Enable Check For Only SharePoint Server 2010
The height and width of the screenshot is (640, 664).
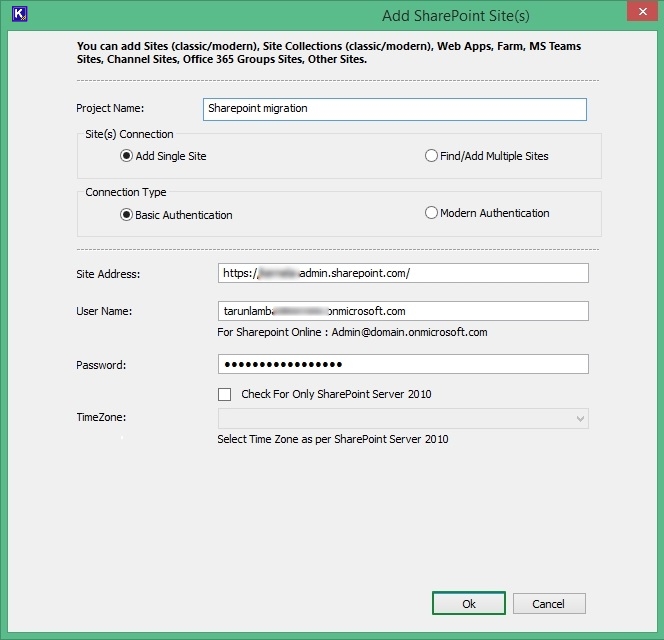click(224, 394)
